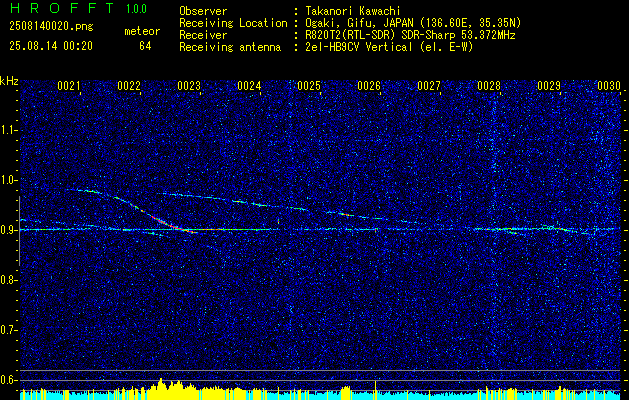Click the 0.7 kHz axis label
The height and width of the screenshot is (400, 629).
[9, 330]
